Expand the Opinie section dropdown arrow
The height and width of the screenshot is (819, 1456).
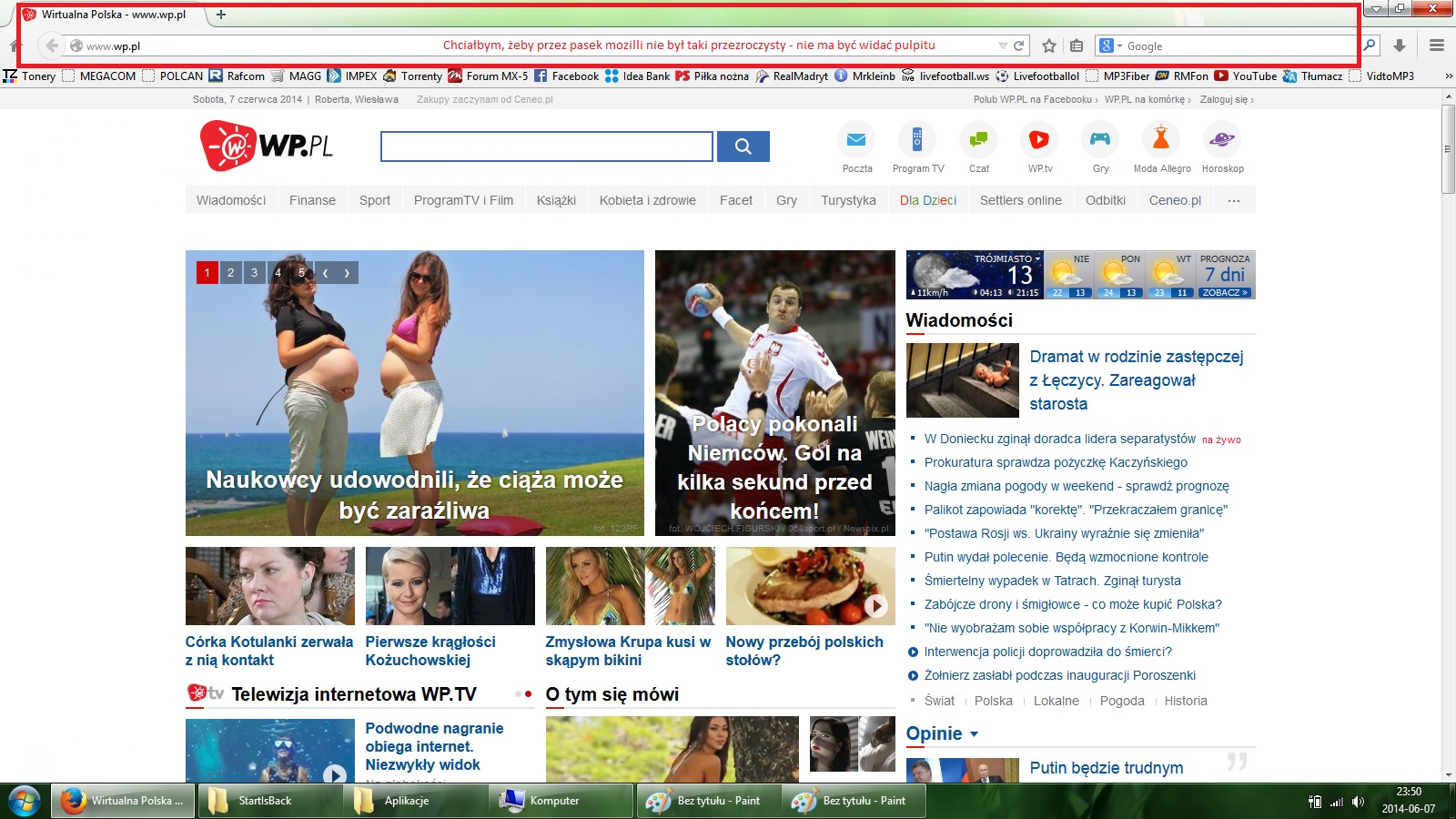[974, 733]
